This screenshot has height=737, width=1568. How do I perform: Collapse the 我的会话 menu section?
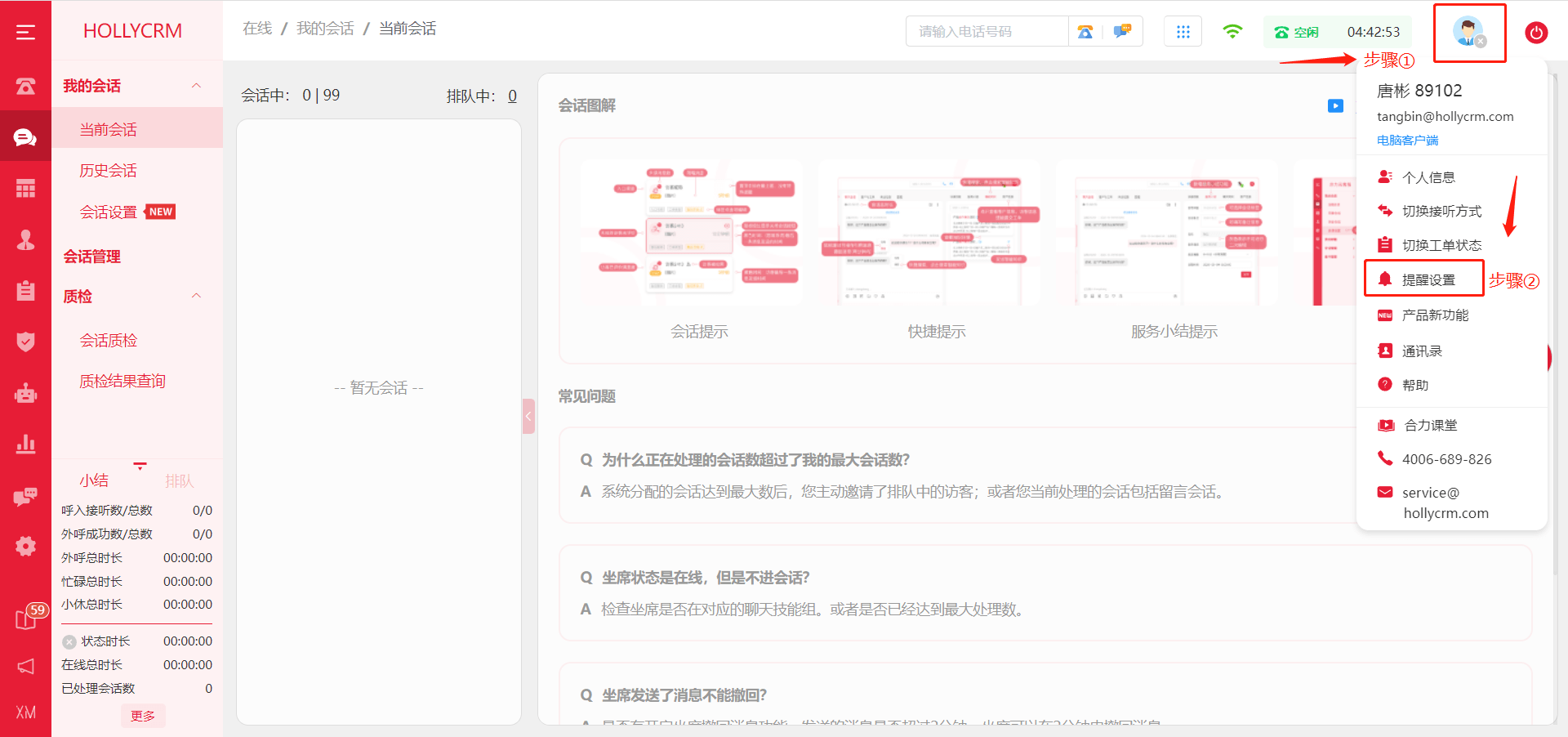pyautogui.click(x=196, y=86)
